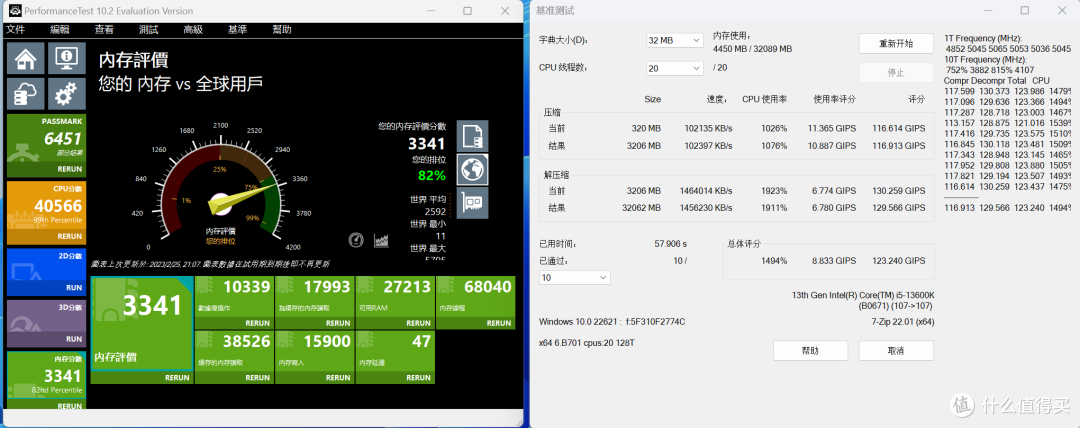Viewport: 1080px width, 428px height.
Task: Click RERUN under the 内存延遲 tile
Action: [418, 377]
